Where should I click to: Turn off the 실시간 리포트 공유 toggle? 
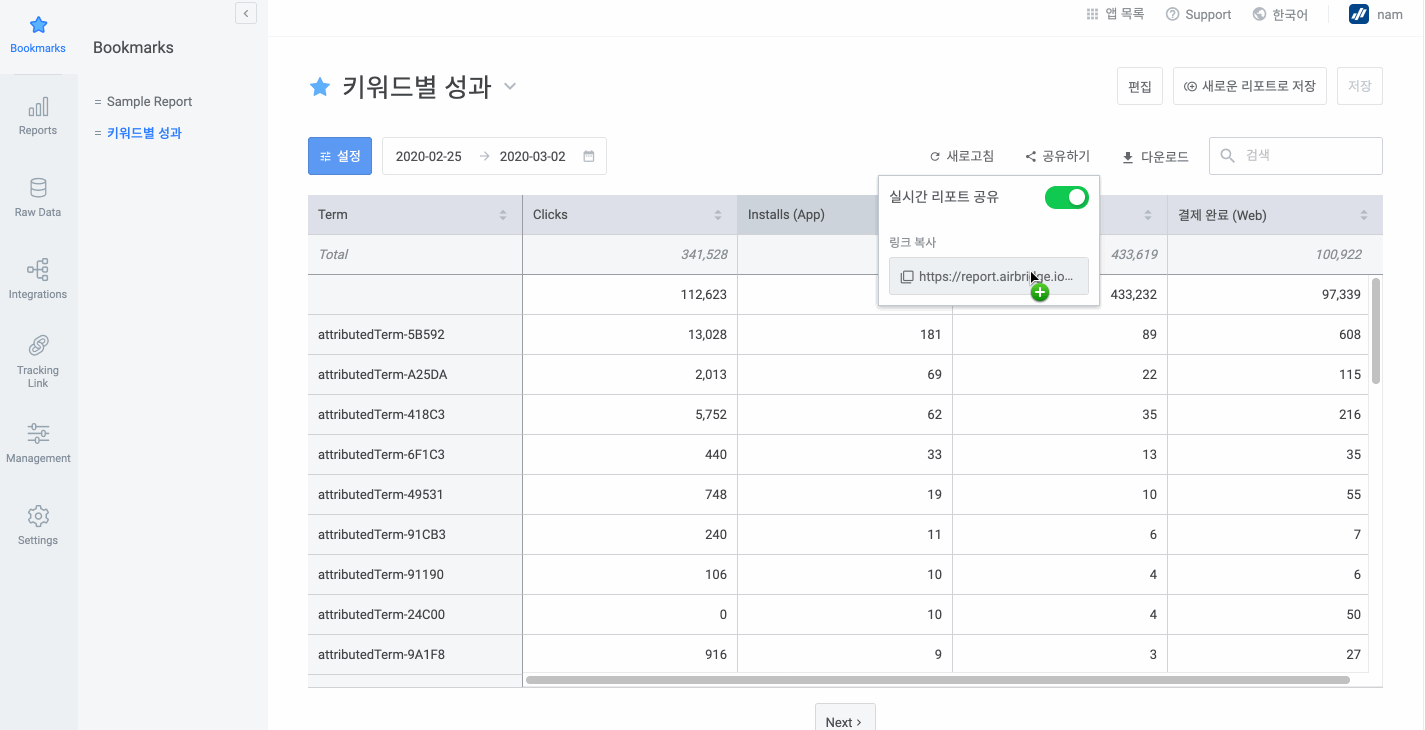coord(1067,198)
